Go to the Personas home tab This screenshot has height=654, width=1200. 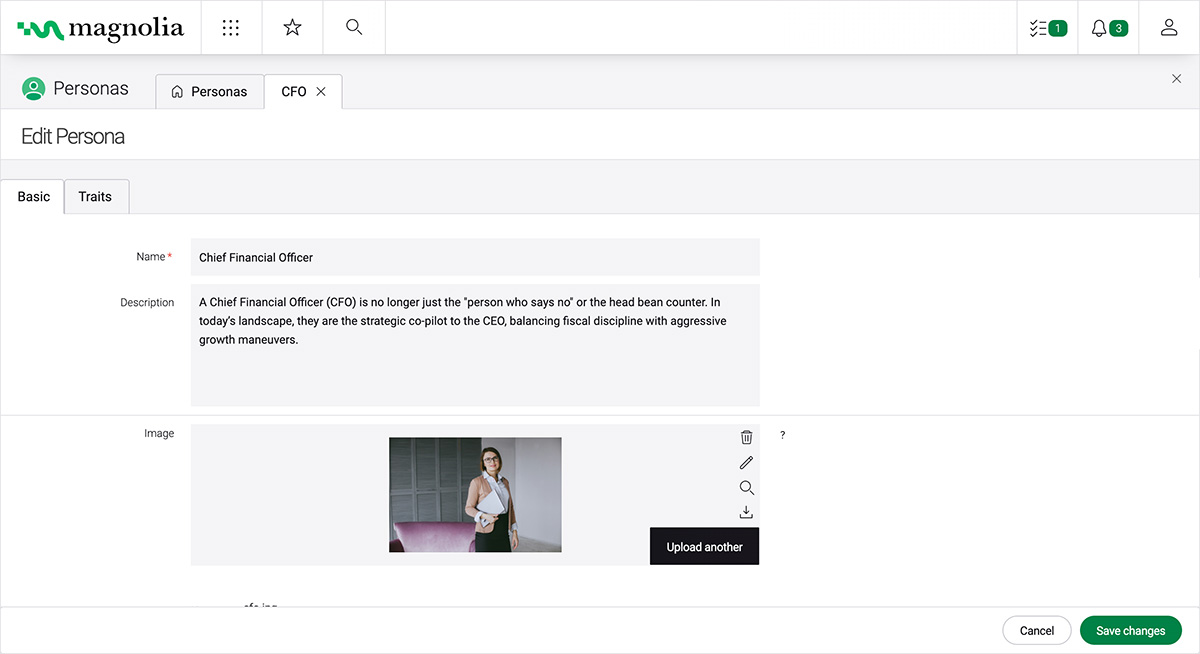pos(209,92)
